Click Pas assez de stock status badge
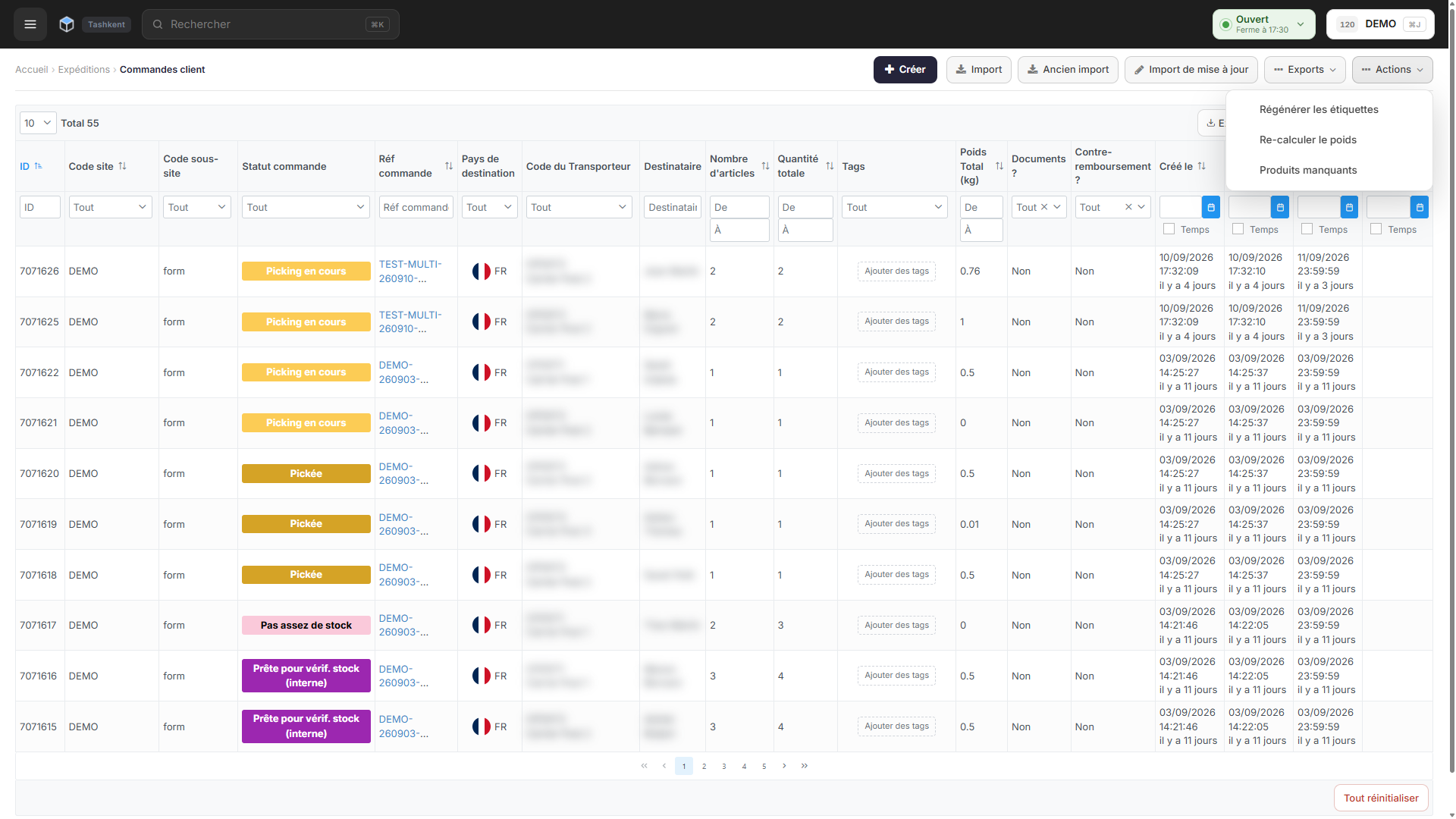The width and height of the screenshot is (1456, 819). [x=306, y=626]
